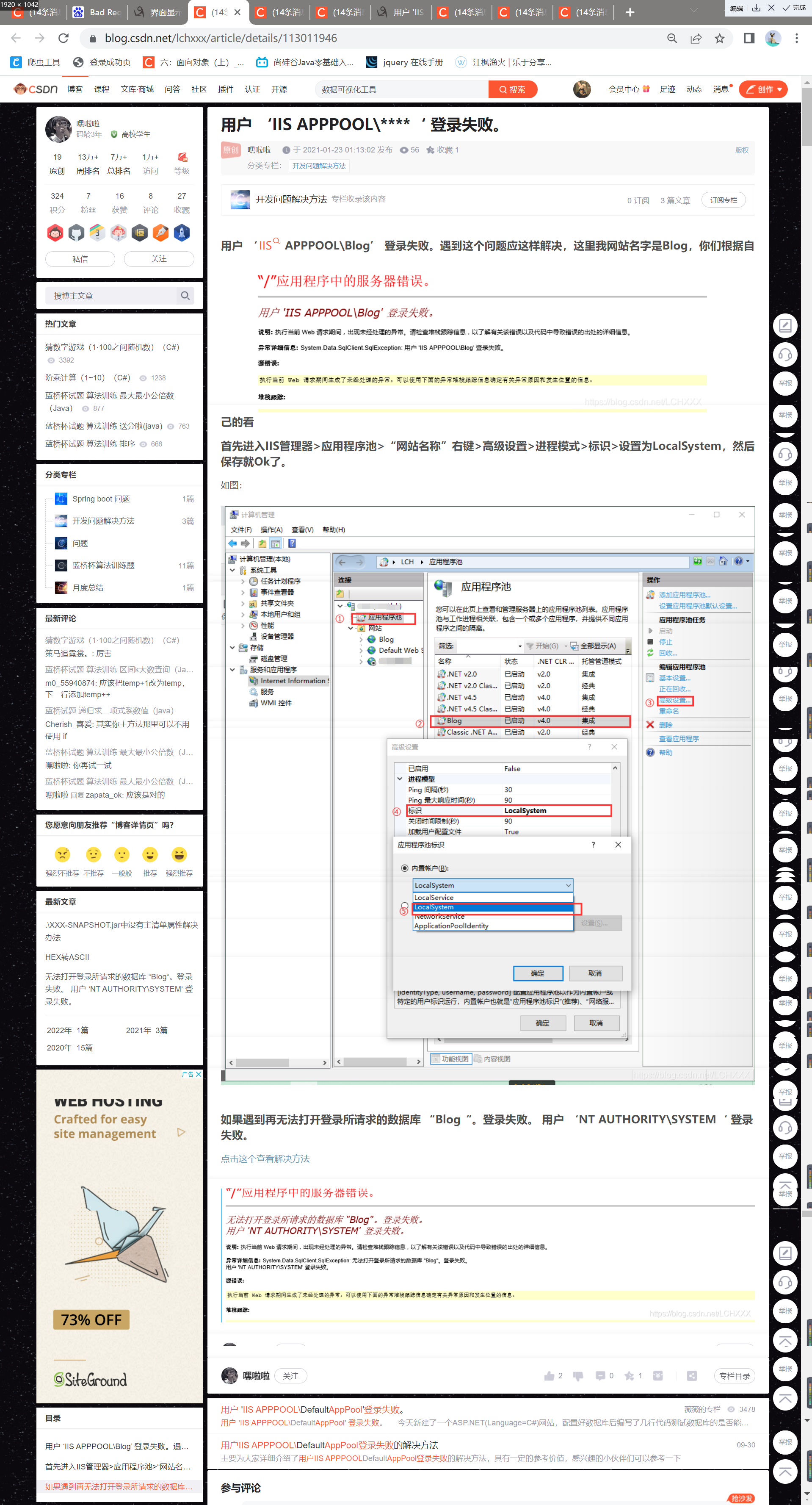
Task: Open the 爬虫工具 bookmark
Action: pos(36,63)
